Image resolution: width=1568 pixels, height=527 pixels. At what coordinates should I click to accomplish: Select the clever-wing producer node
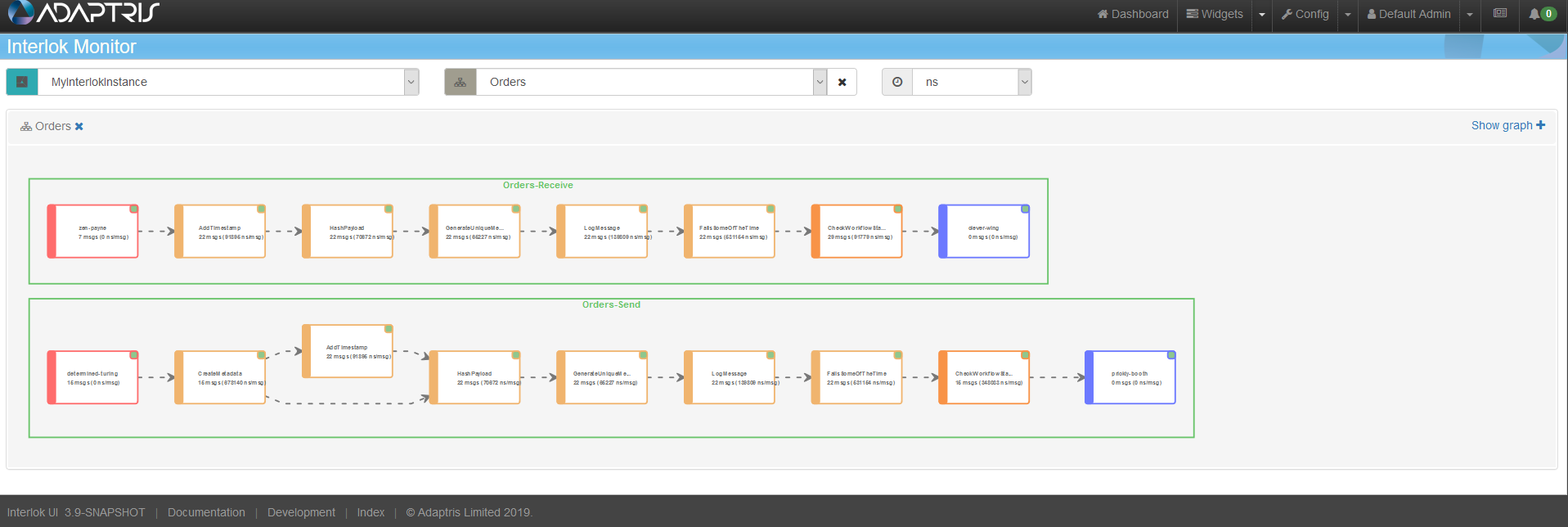pos(984,232)
